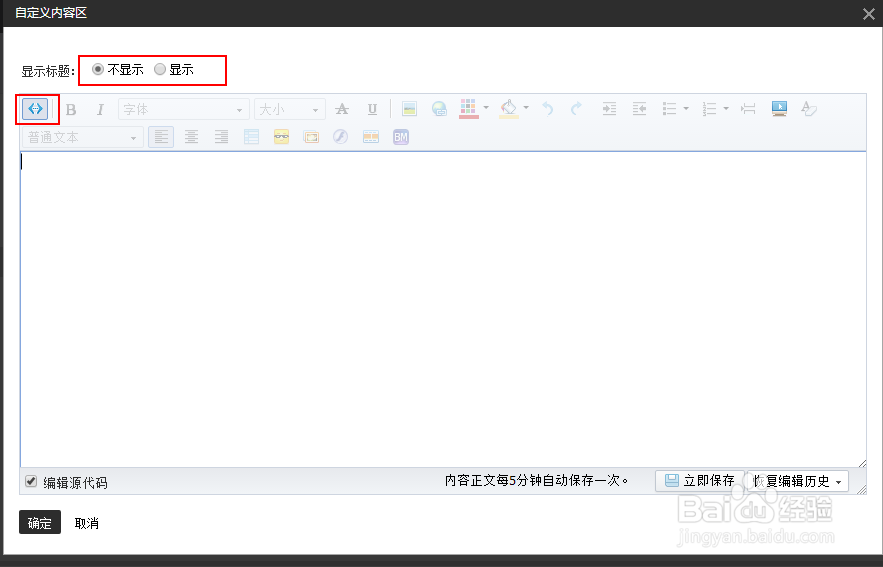Expand the text color palette arrow
Image resolution: width=883 pixels, height=567 pixels.
point(486,108)
